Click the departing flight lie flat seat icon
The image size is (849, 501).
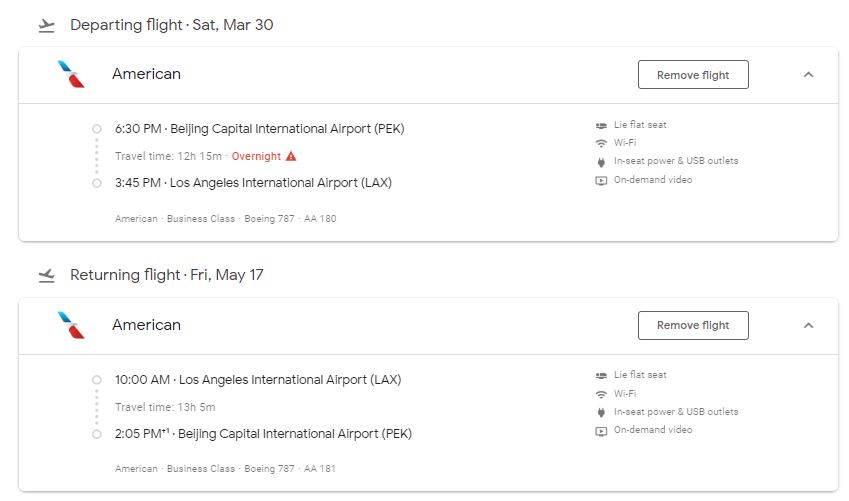click(601, 126)
